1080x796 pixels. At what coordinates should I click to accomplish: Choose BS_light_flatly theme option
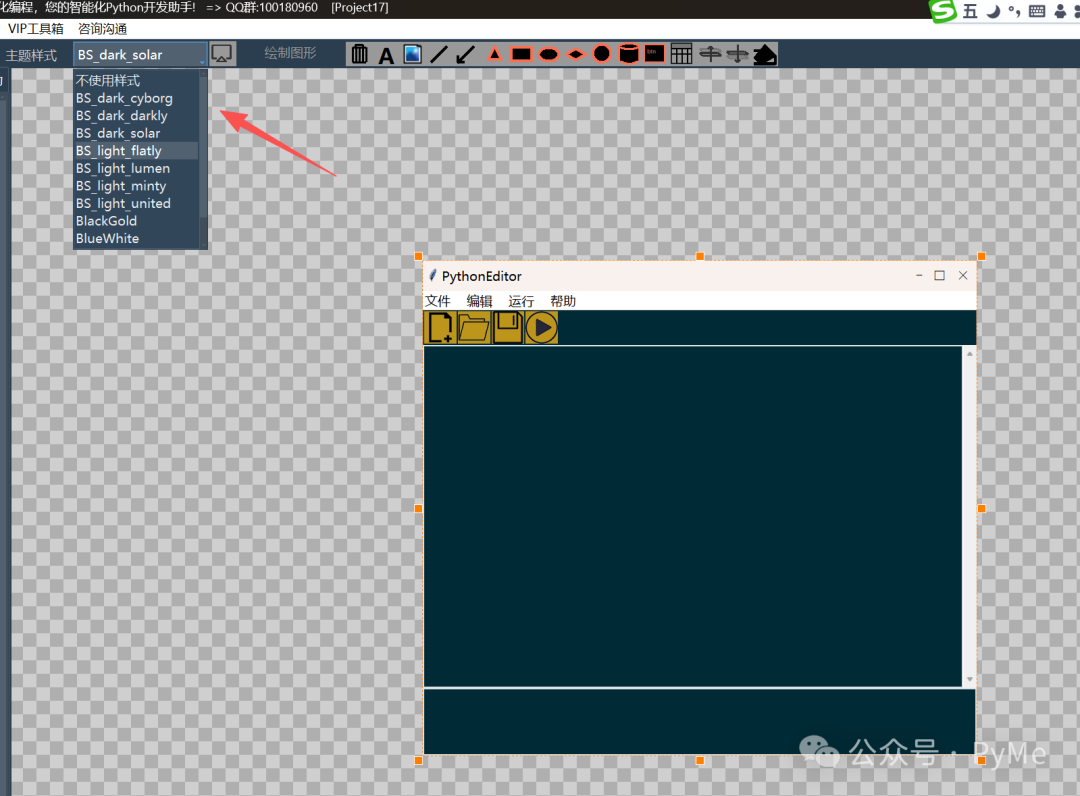[136, 151]
